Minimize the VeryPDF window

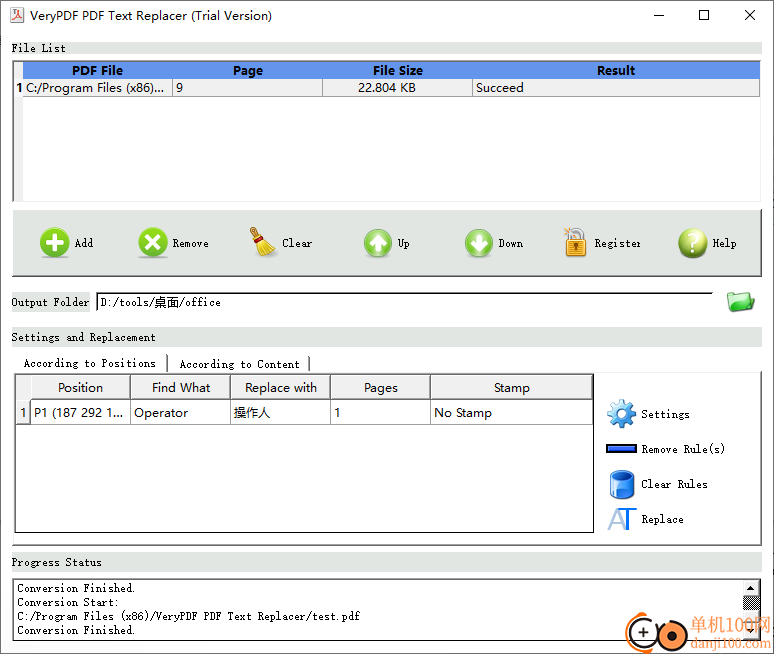658,15
